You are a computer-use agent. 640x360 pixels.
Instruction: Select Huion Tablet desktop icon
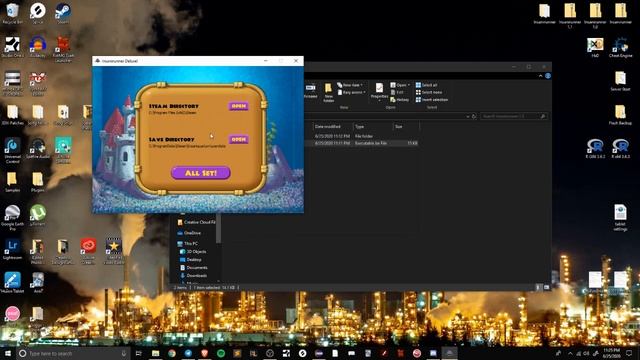tap(12, 283)
